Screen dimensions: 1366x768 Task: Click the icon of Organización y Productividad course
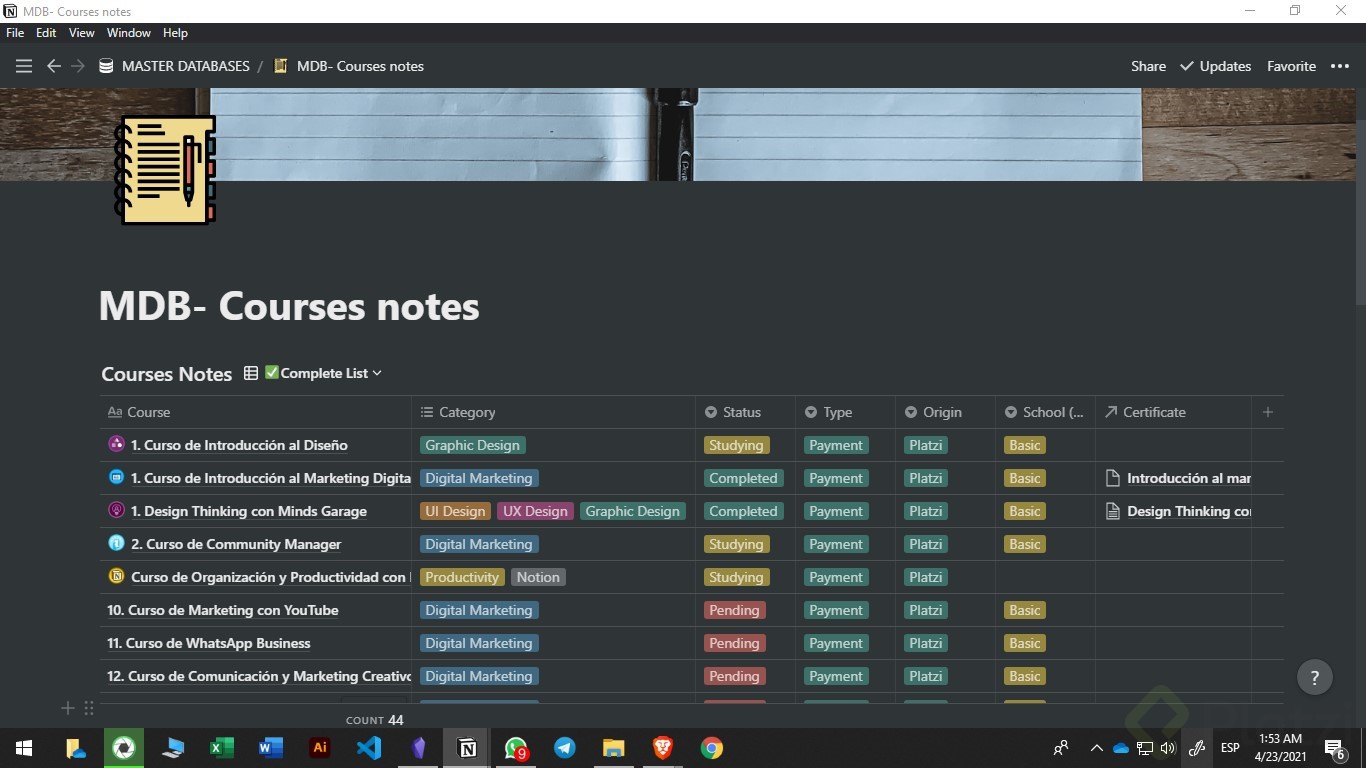coord(116,576)
